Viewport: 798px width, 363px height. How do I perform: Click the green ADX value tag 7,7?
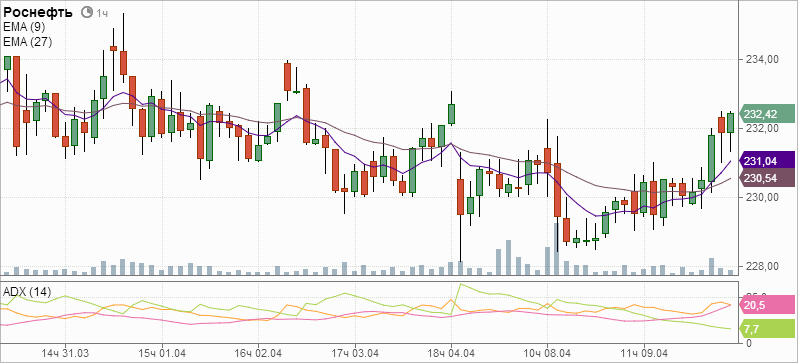pyautogui.click(x=766, y=329)
